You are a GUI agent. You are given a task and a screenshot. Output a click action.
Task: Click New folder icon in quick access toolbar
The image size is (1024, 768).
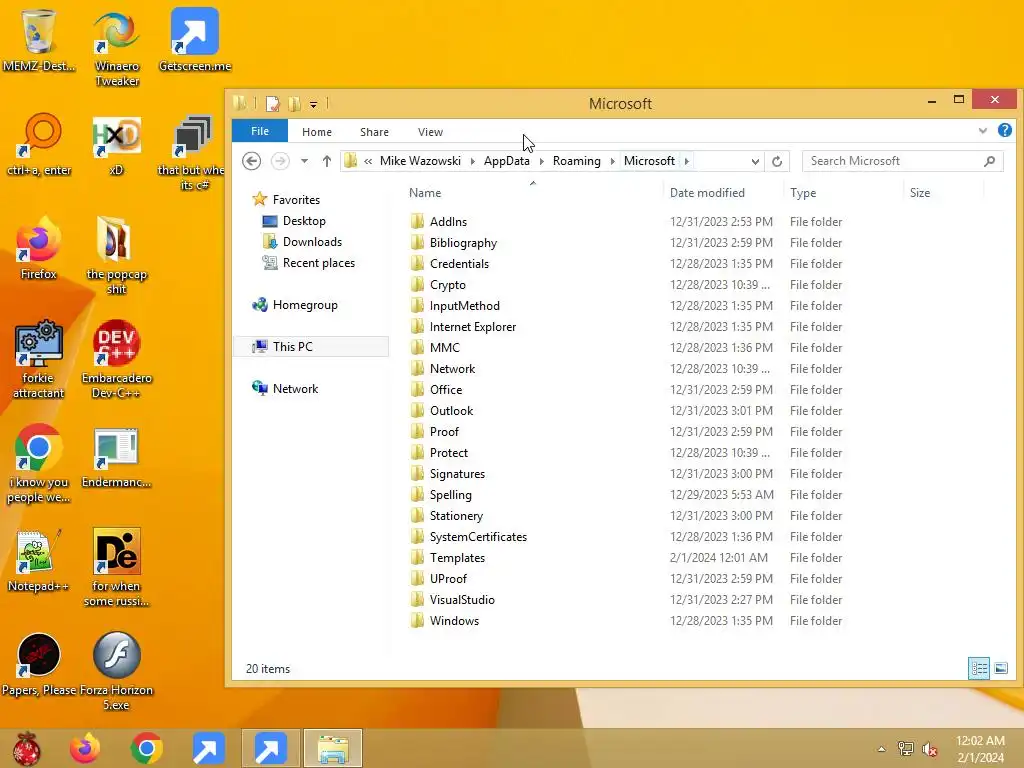[295, 104]
